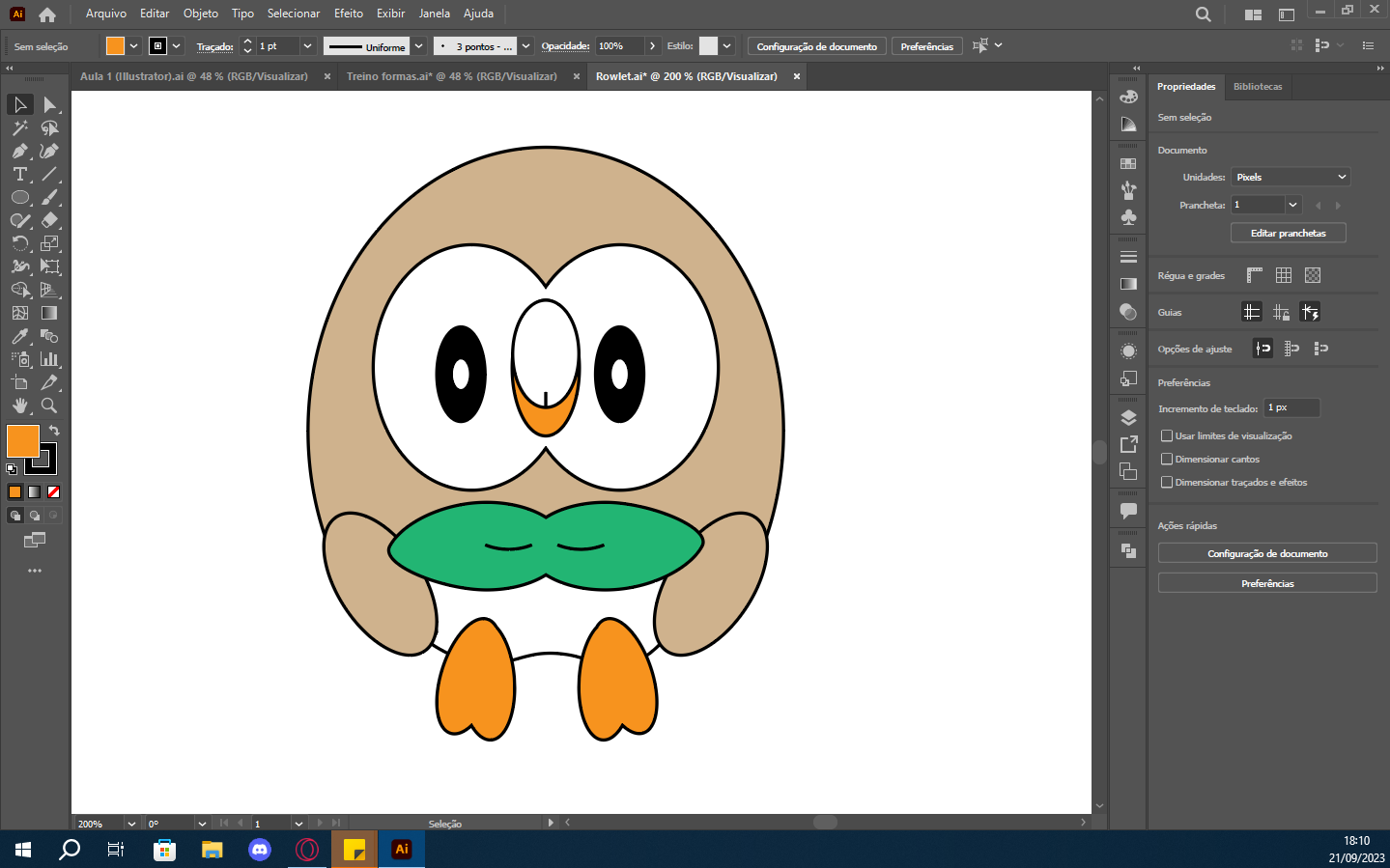Toggle lock guides button
The image size is (1390, 868).
[1281, 312]
